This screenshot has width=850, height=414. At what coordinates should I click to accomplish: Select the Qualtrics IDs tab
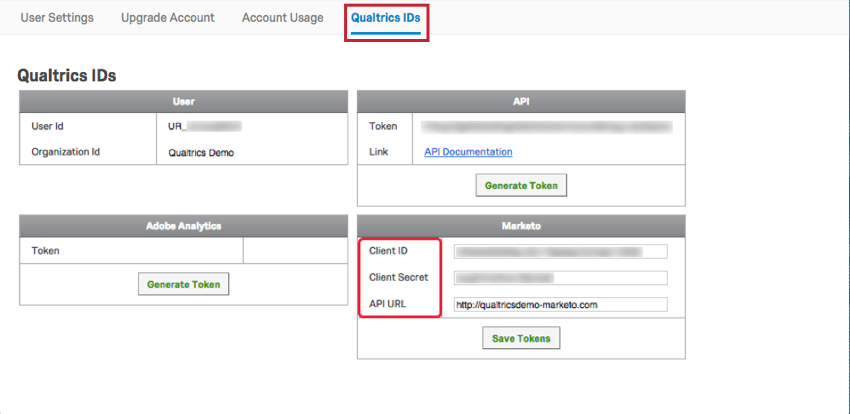pos(385,17)
